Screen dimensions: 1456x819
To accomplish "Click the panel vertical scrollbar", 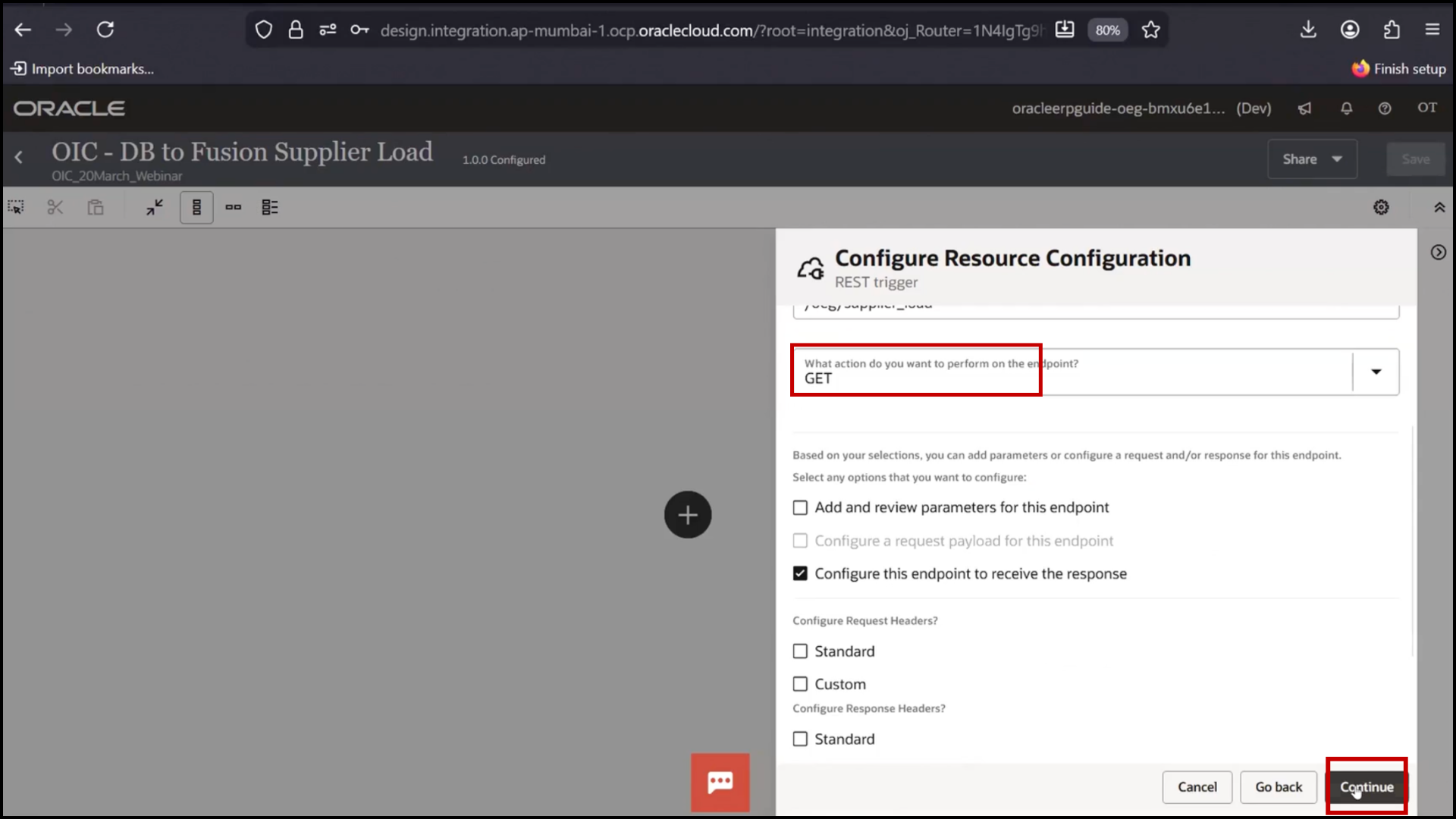I will tap(1413, 542).
